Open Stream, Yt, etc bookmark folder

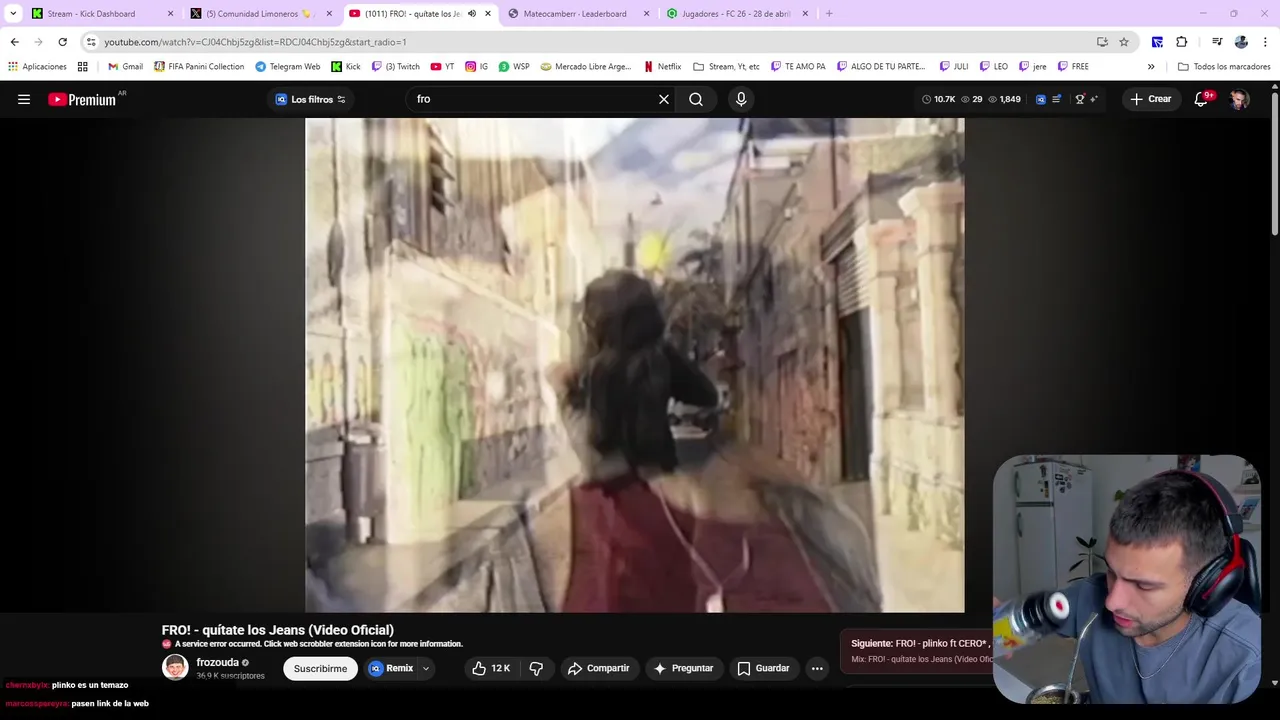pos(726,67)
